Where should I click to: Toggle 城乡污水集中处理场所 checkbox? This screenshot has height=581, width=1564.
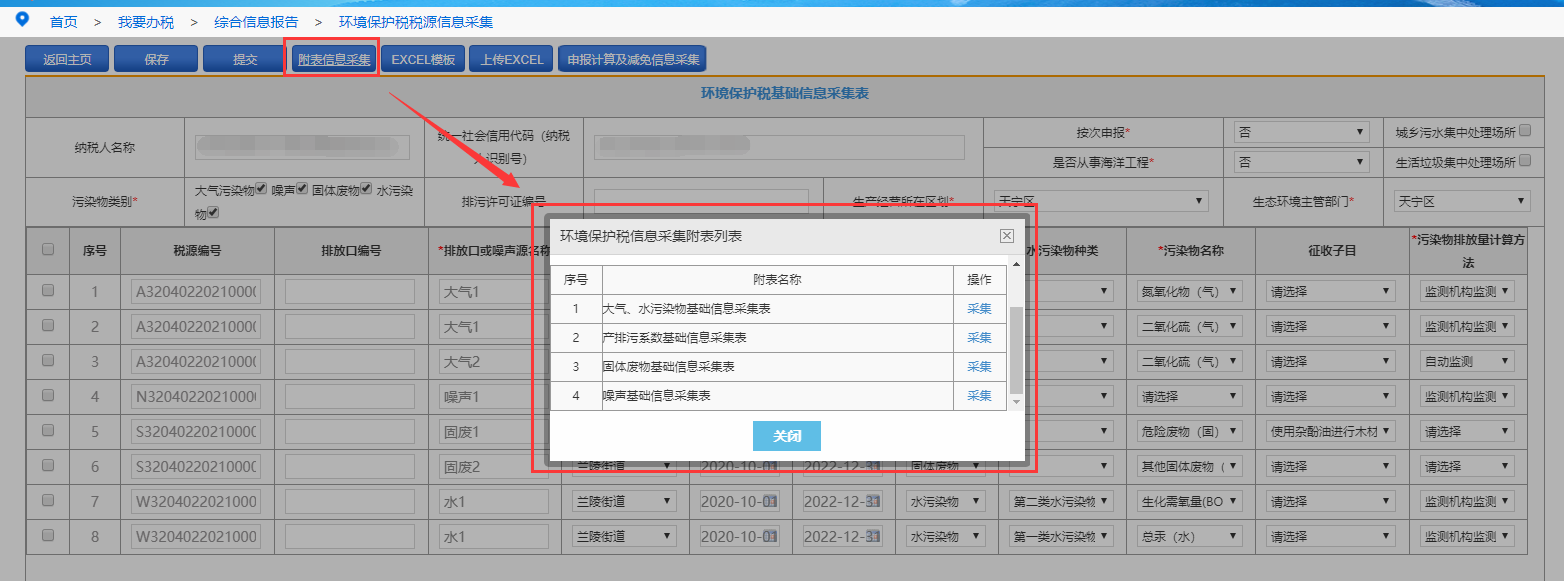tap(1525, 132)
